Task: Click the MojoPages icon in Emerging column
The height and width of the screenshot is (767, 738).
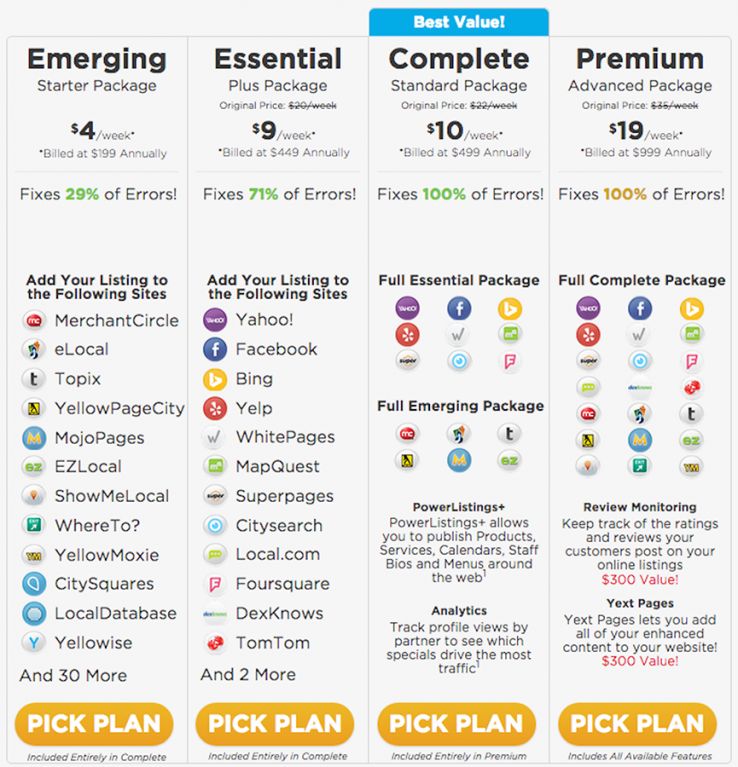Action: 34,438
